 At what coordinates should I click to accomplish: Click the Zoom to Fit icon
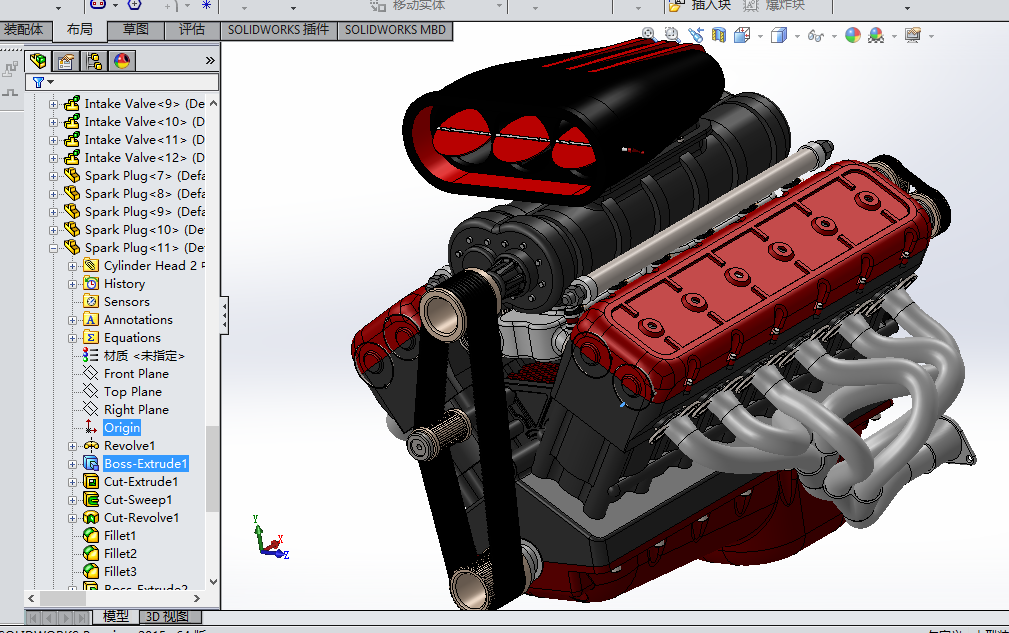coord(648,35)
